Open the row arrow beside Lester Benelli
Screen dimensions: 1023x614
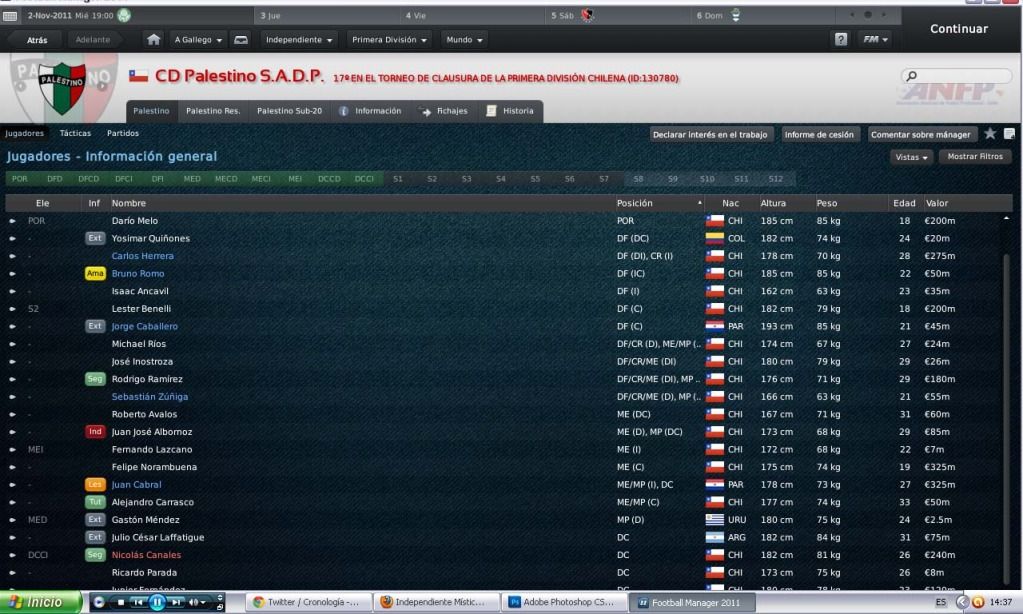[12, 309]
